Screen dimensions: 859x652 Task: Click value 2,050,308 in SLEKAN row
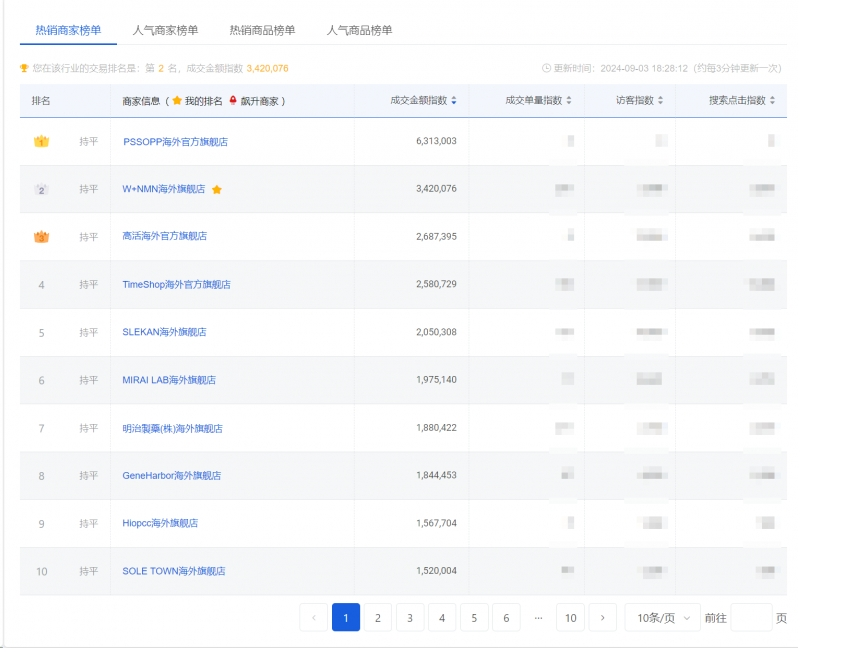click(x=436, y=332)
